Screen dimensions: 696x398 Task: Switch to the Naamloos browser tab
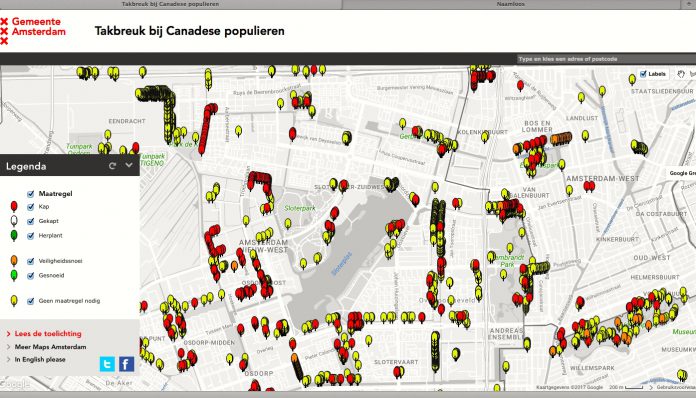510,4
